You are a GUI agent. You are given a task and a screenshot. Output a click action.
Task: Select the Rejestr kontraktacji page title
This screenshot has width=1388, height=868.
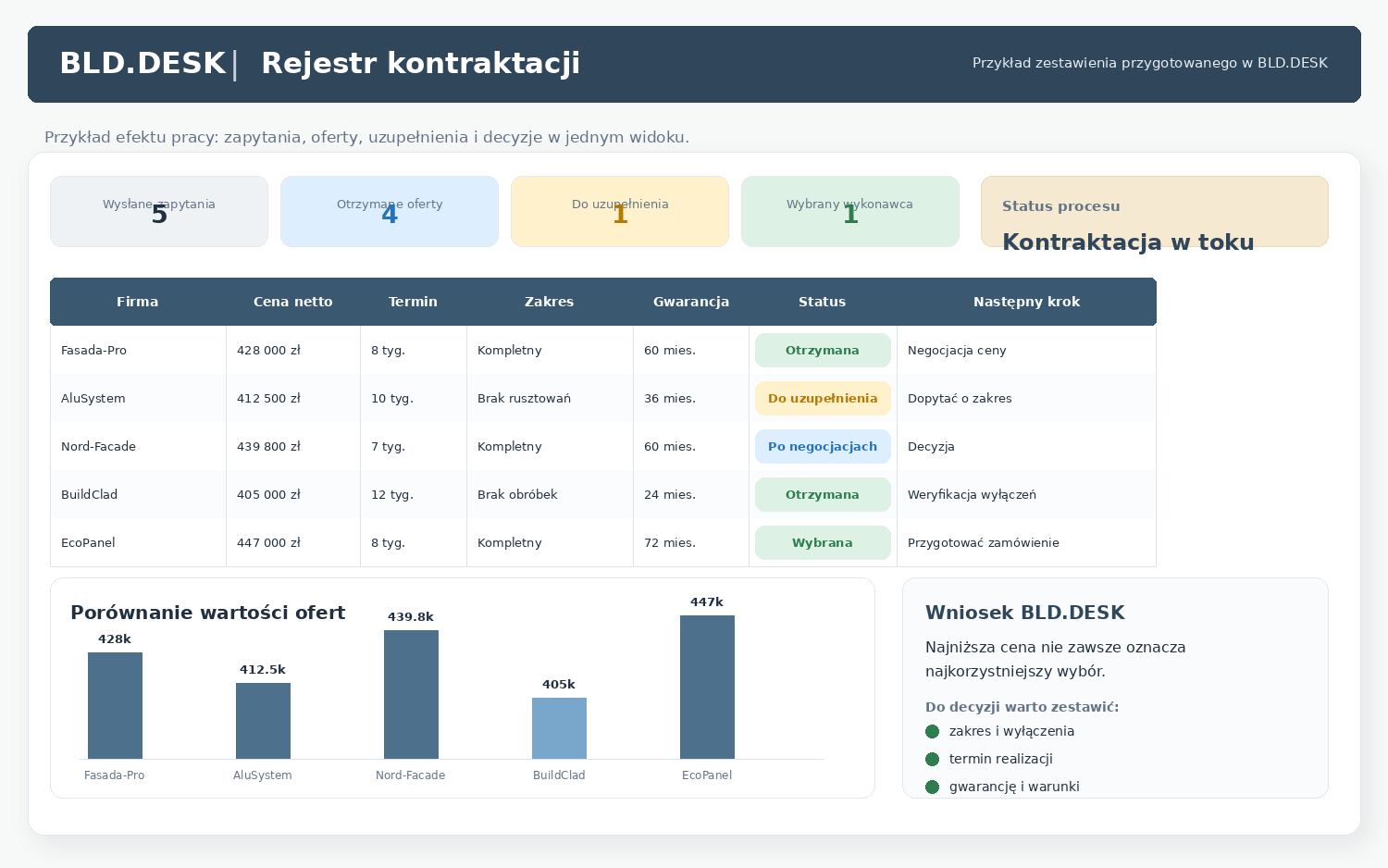point(420,64)
